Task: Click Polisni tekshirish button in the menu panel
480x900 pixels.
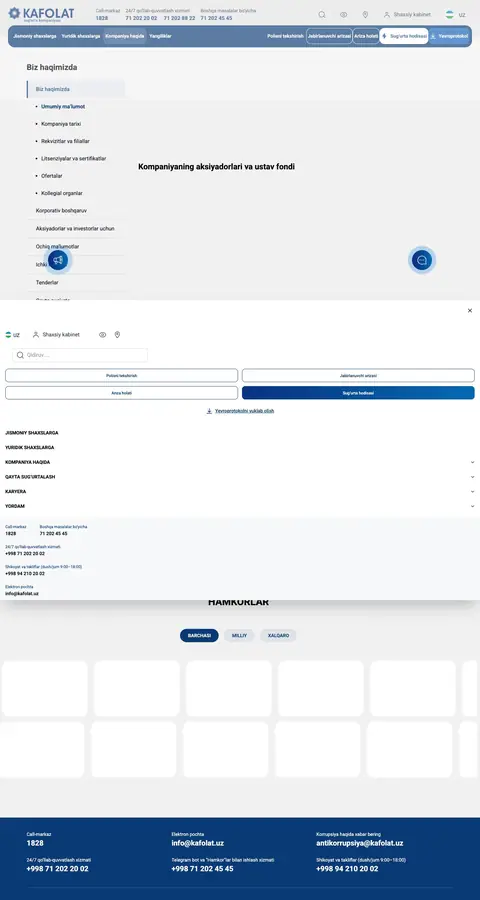Action: pyautogui.click(x=122, y=375)
